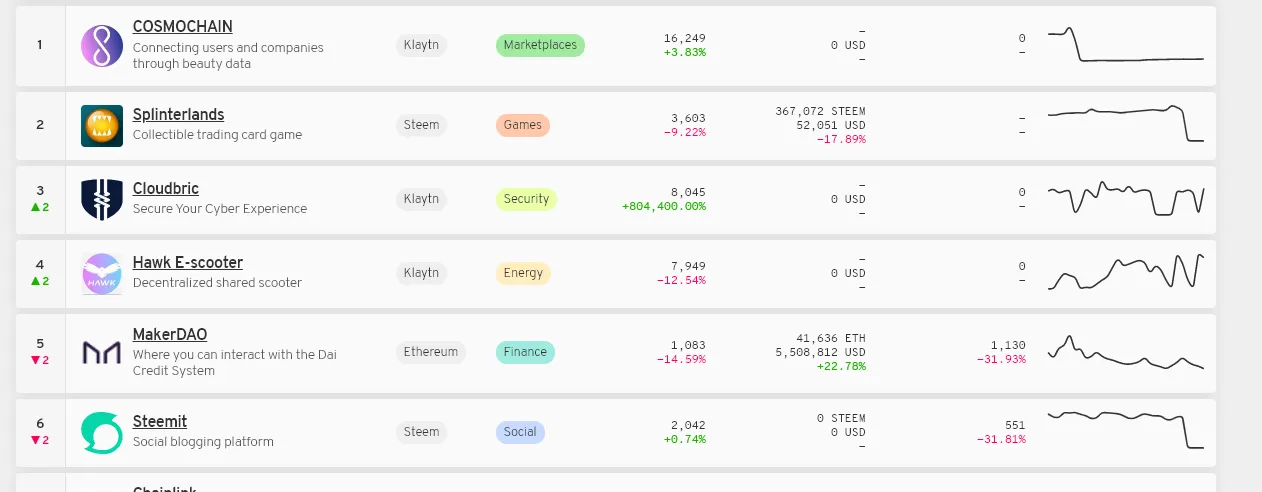The width and height of the screenshot is (1262, 492).
Task: Open the COSMOCHAIN title link
Action: tap(183, 26)
